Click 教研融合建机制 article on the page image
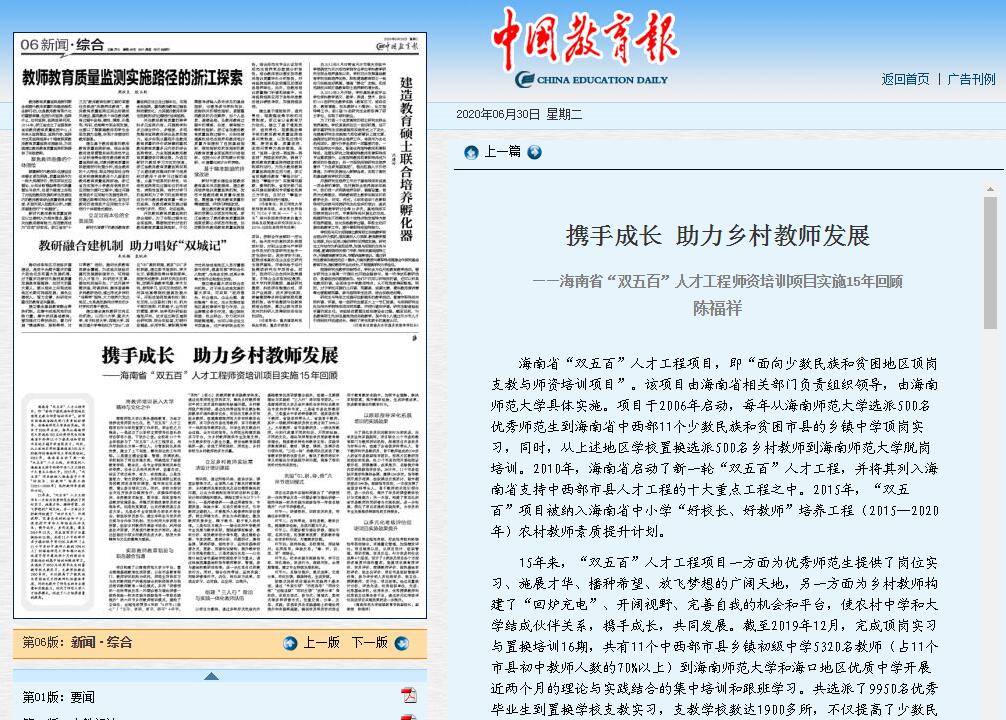1006x720 pixels. (x=133, y=245)
